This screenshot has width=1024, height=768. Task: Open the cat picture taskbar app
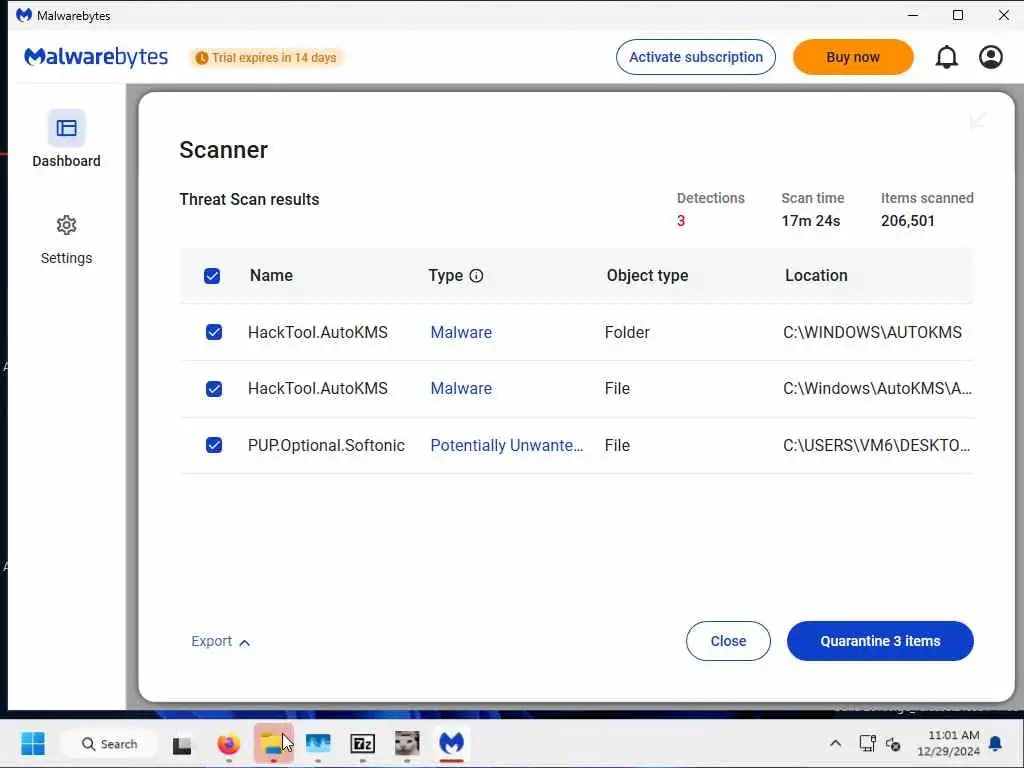coord(407,744)
